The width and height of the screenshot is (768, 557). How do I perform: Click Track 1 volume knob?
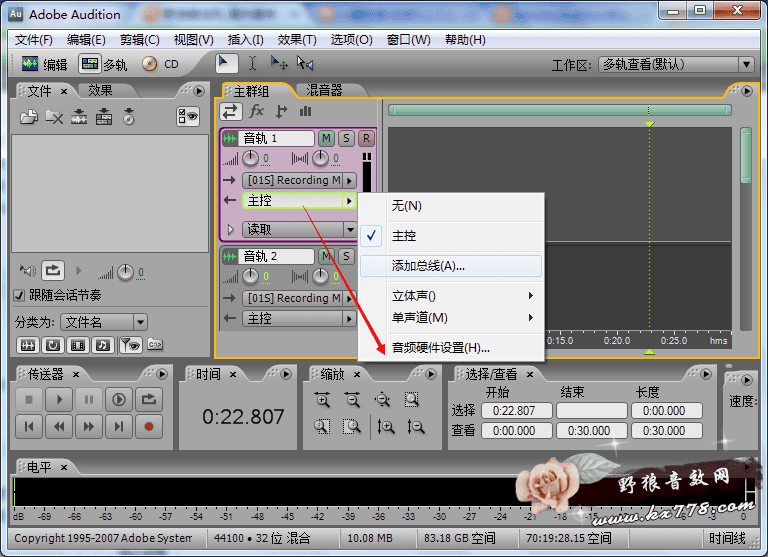(x=250, y=158)
